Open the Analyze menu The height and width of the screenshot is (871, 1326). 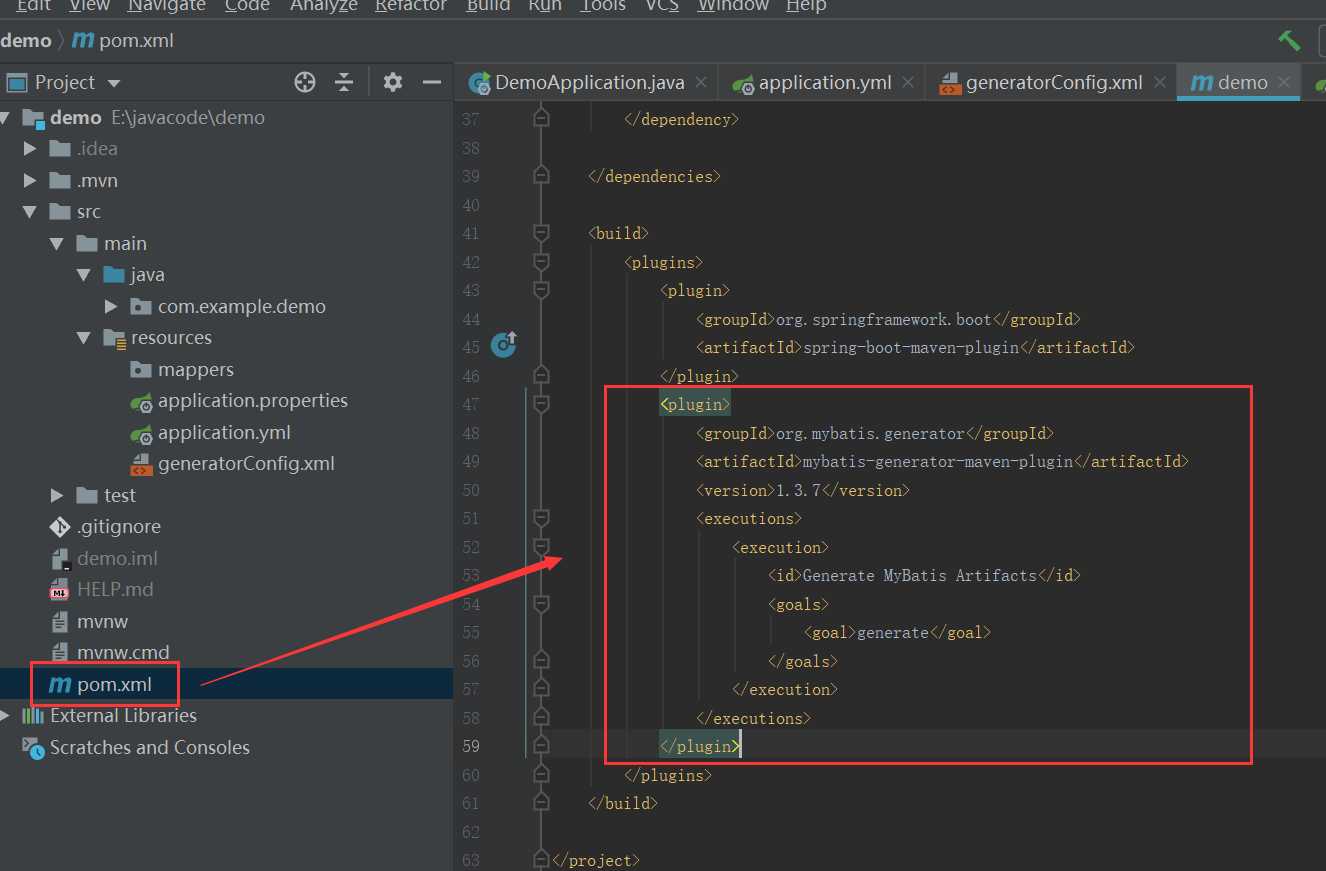click(324, 6)
